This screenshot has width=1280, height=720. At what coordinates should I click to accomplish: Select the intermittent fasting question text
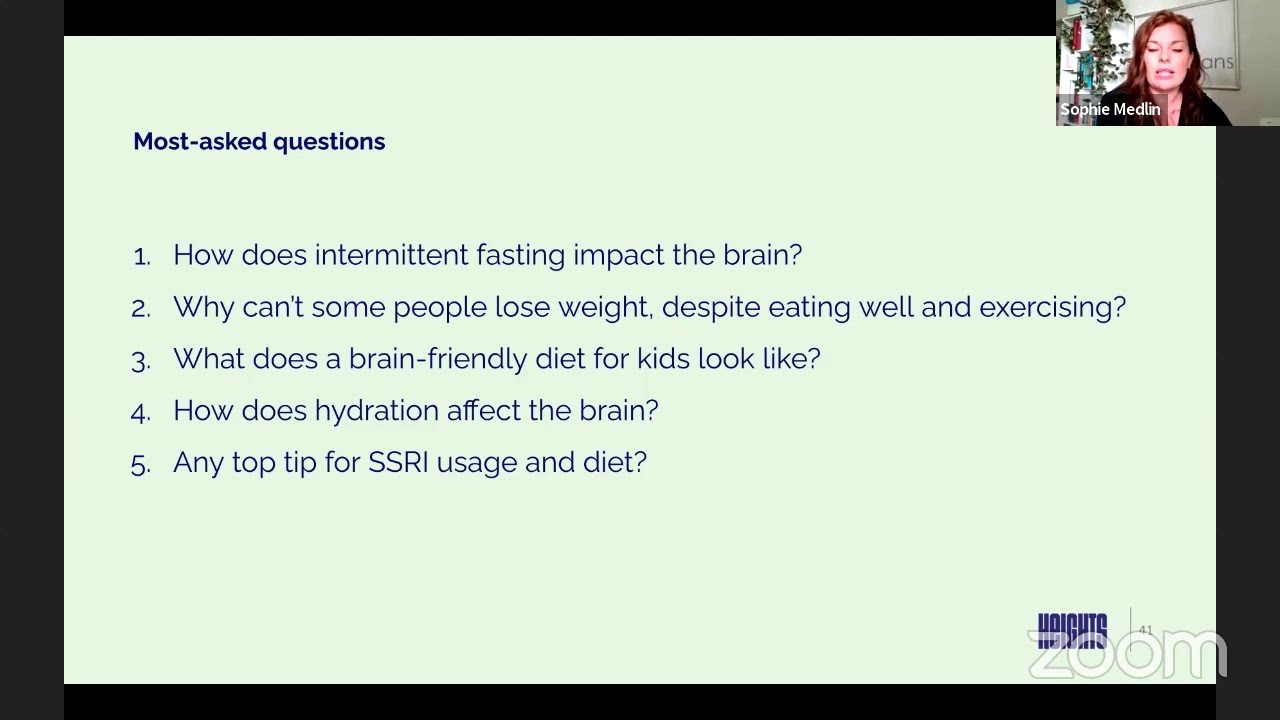click(x=487, y=255)
